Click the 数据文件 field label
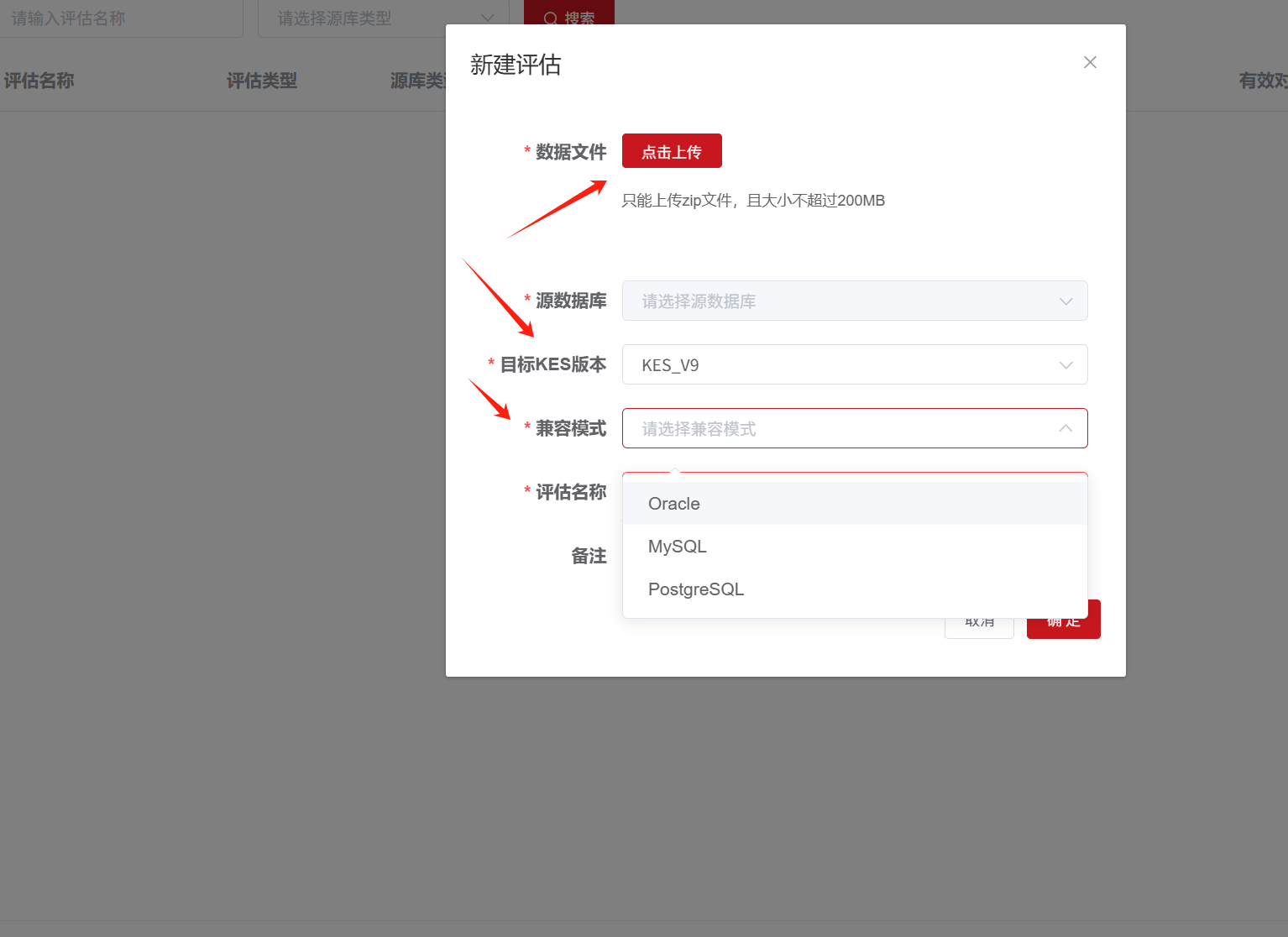Screen dimensions: 1288x937 point(571,152)
